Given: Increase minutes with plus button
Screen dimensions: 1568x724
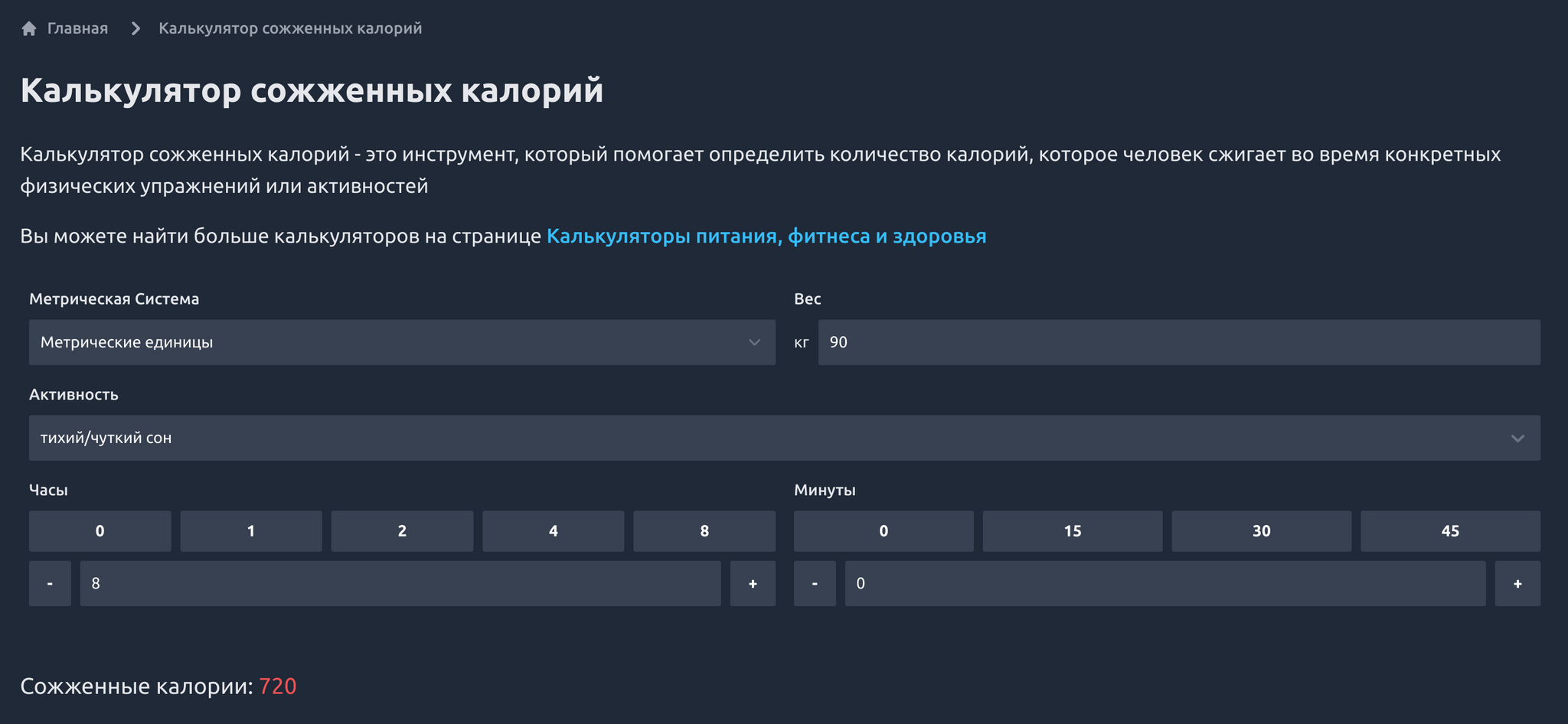Looking at the screenshot, I should (x=1517, y=584).
